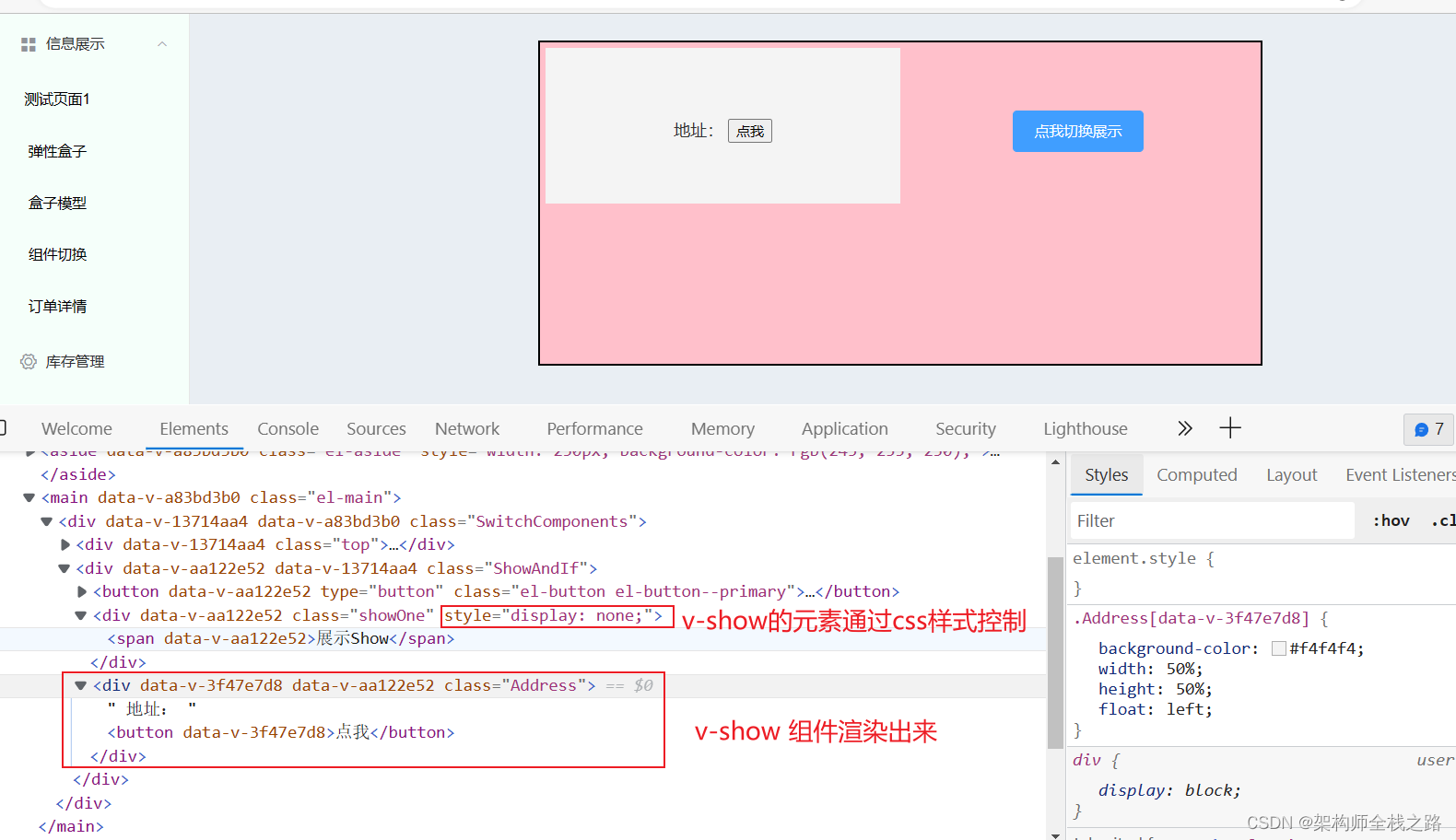The width and height of the screenshot is (1456, 840).
Task: Click the #f4f4f4 background color swatch
Action: pos(1279,648)
